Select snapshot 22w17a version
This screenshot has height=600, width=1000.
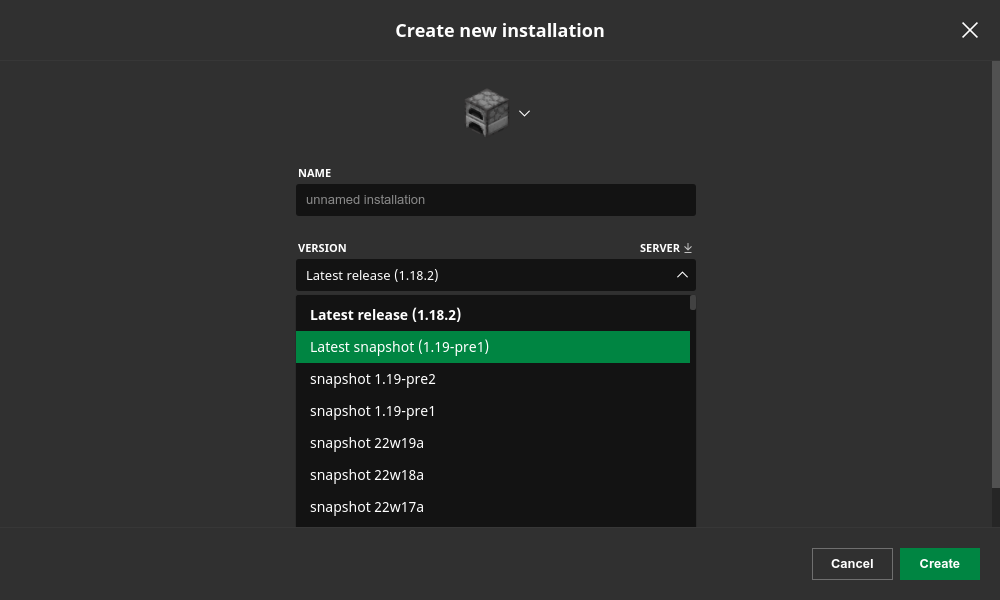366,507
